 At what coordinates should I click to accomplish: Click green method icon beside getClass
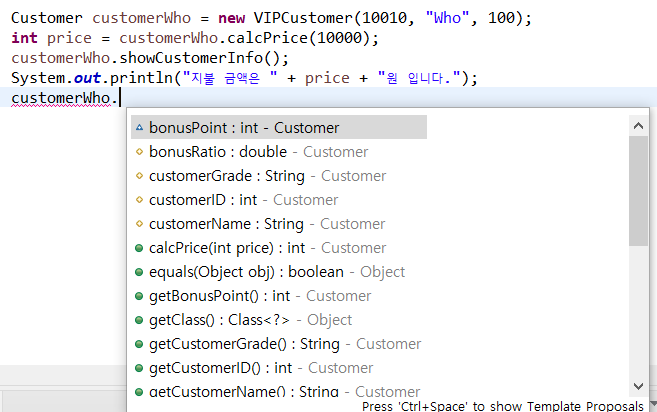pyautogui.click(x=139, y=320)
